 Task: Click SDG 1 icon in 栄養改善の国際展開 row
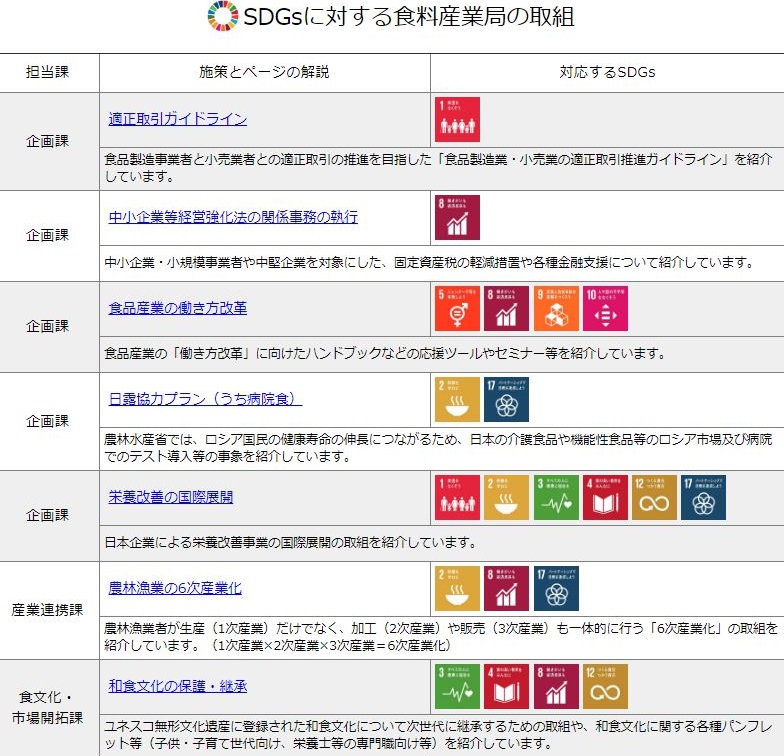(x=457, y=498)
